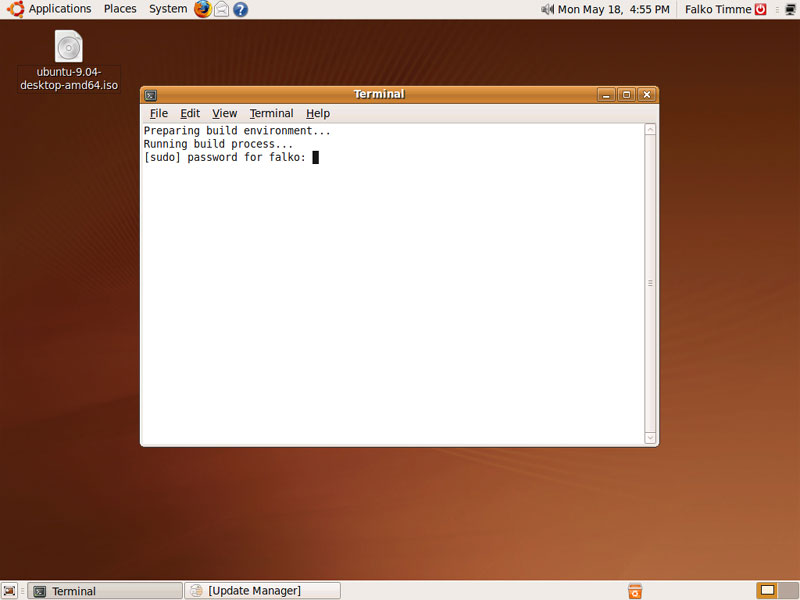Select the ubuntu-9.04-desktop-amd64.iso desktop file
The height and width of the screenshot is (600, 800).
point(69,61)
